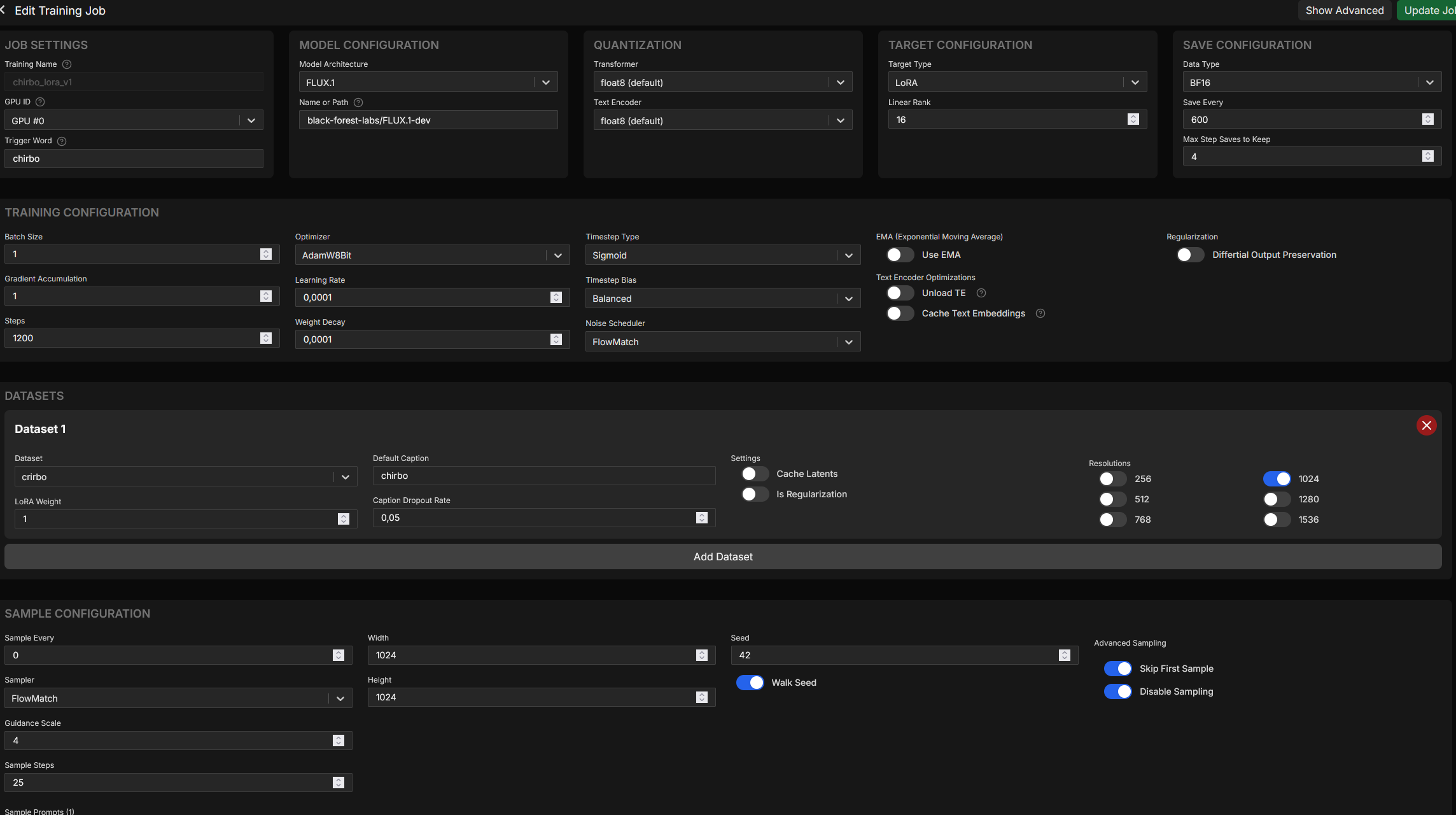Click help icon next to Training Name
This screenshot has height=815, width=1456.
[x=67, y=64]
